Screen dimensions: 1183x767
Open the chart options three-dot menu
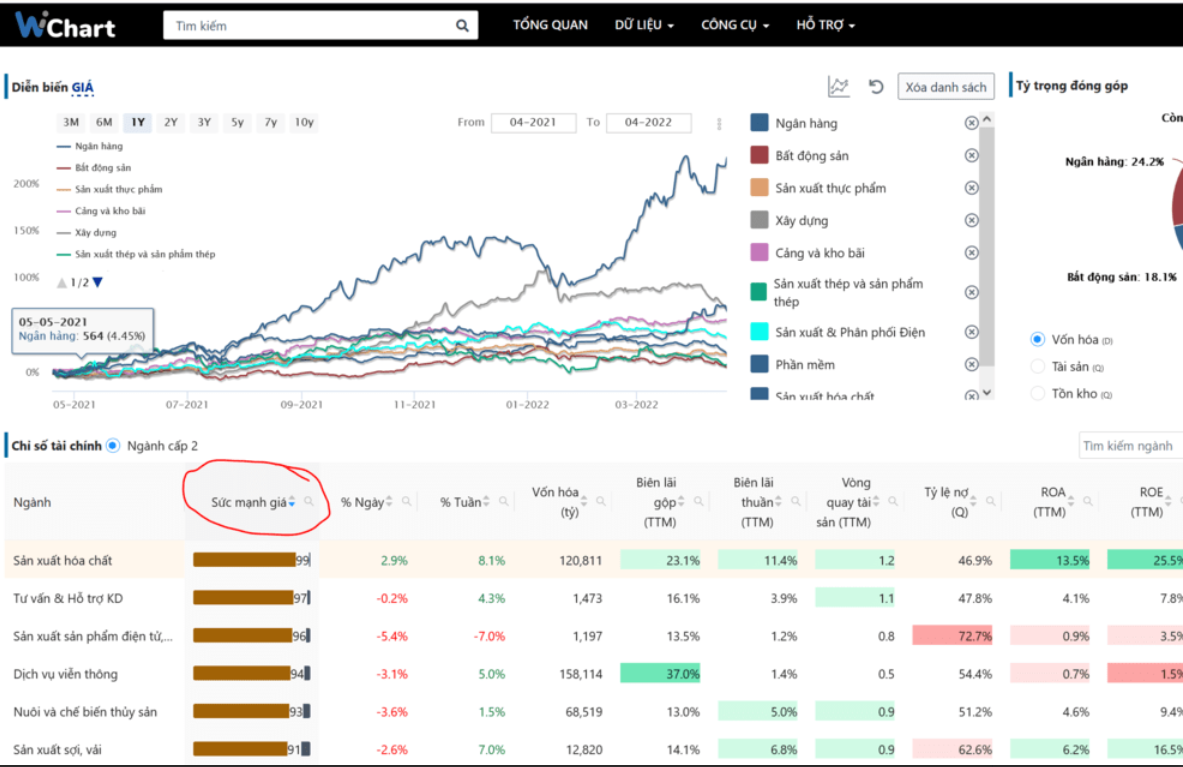pyautogui.click(x=719, y=123)
